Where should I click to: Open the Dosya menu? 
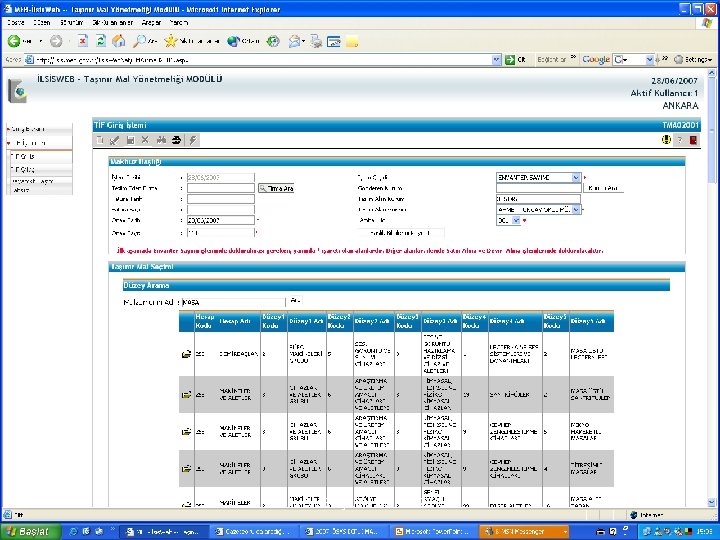point(16,22)
